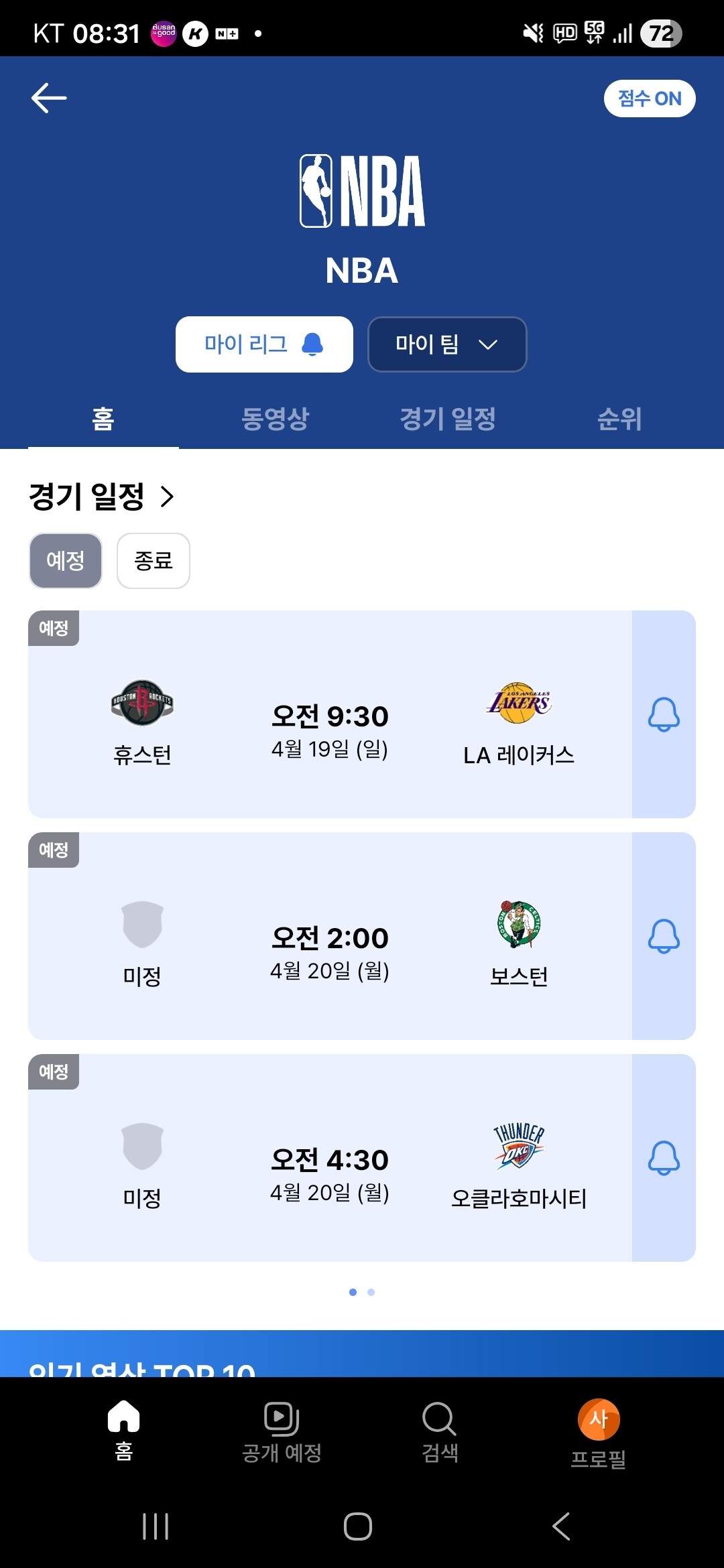Switch to the 동영상 tab
This screenshot has height=1568, width=724.
(275, 419)
